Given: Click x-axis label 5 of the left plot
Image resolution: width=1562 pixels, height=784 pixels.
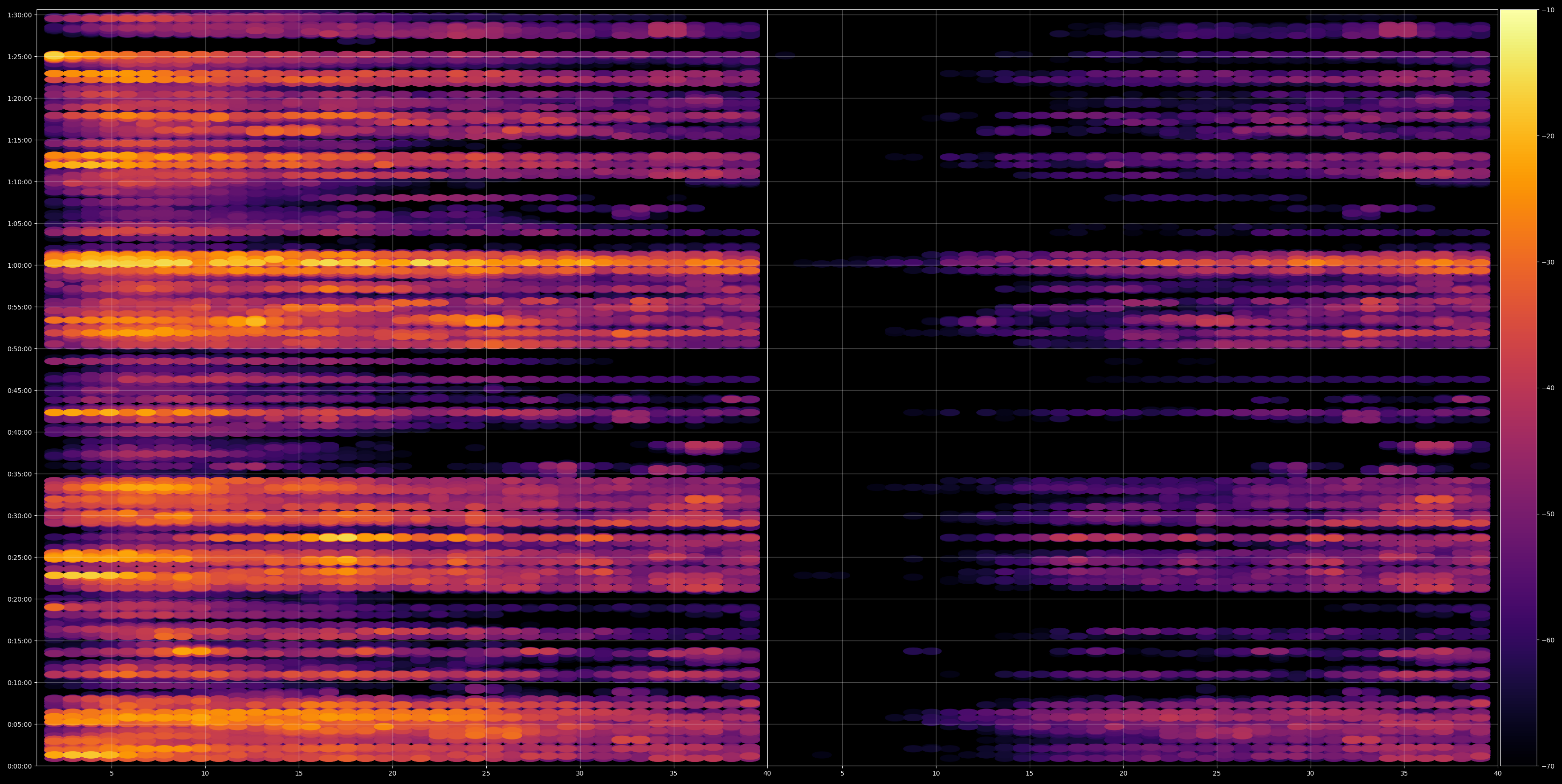Looking at the screenshot, I should [x=112, y=774].
